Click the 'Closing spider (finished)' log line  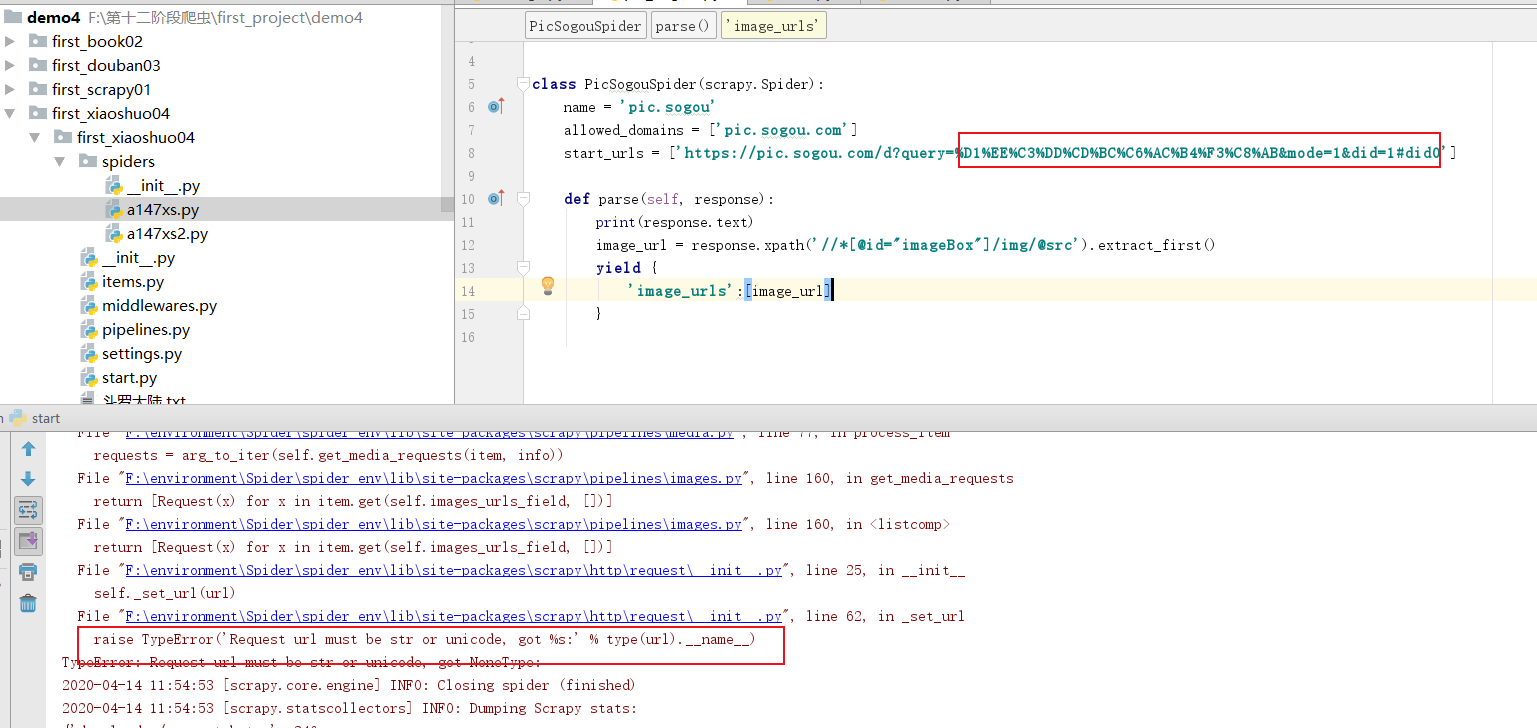coord(348,685)
